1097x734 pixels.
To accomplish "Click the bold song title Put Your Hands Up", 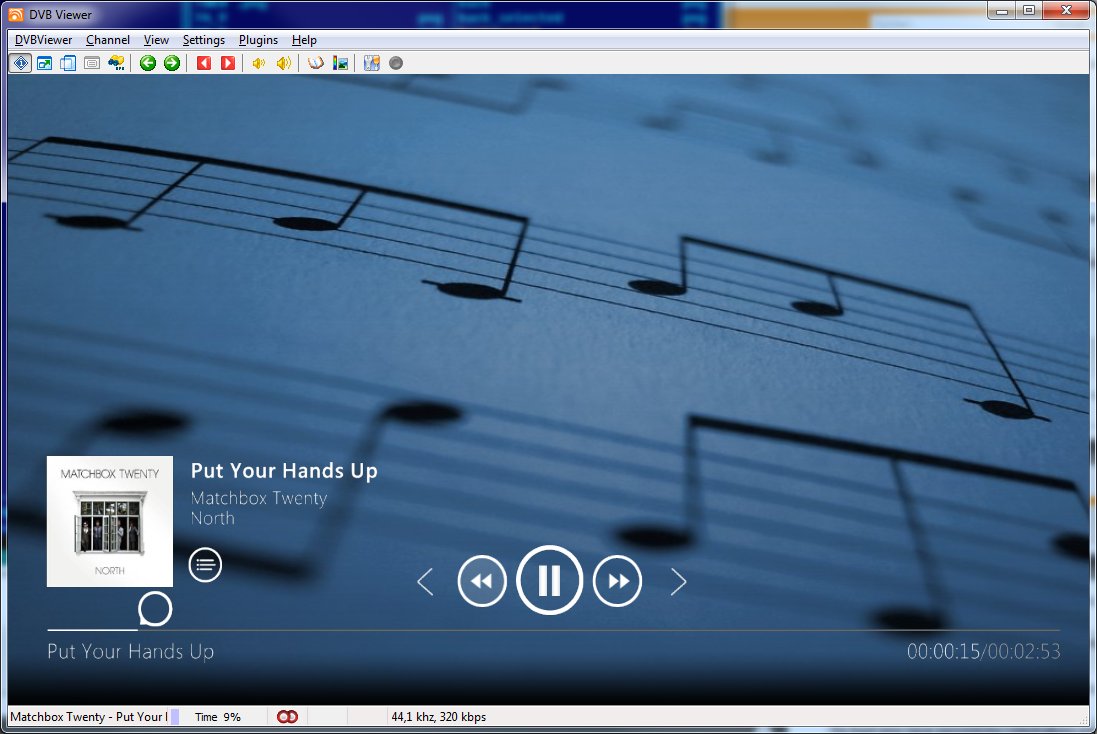I will coord(284,471).
